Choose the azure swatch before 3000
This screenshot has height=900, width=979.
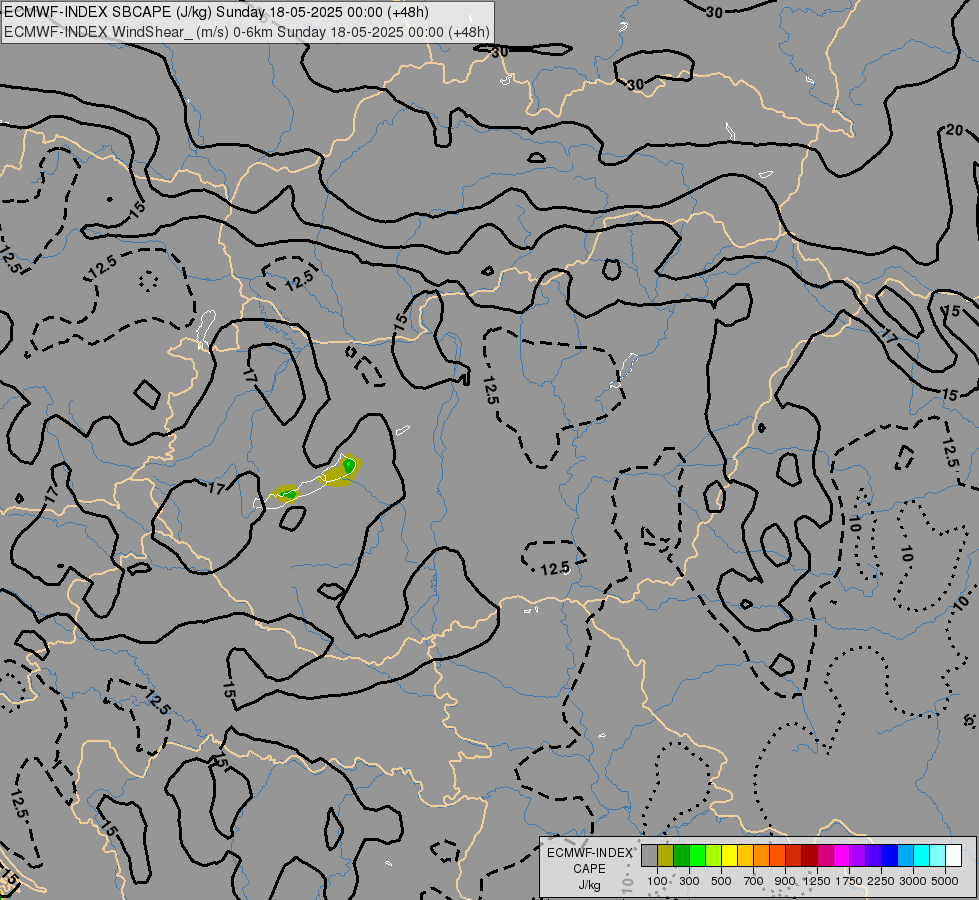click(905, 855)
